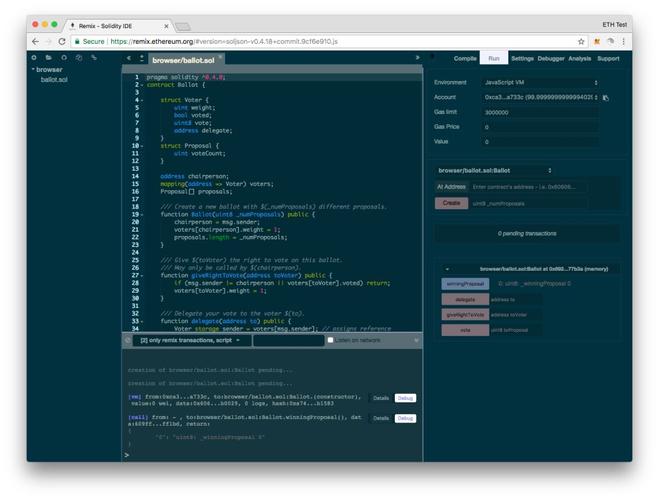Click the delegate function button
The height and width of the screenshot is (500, 659).
(465, 300)
